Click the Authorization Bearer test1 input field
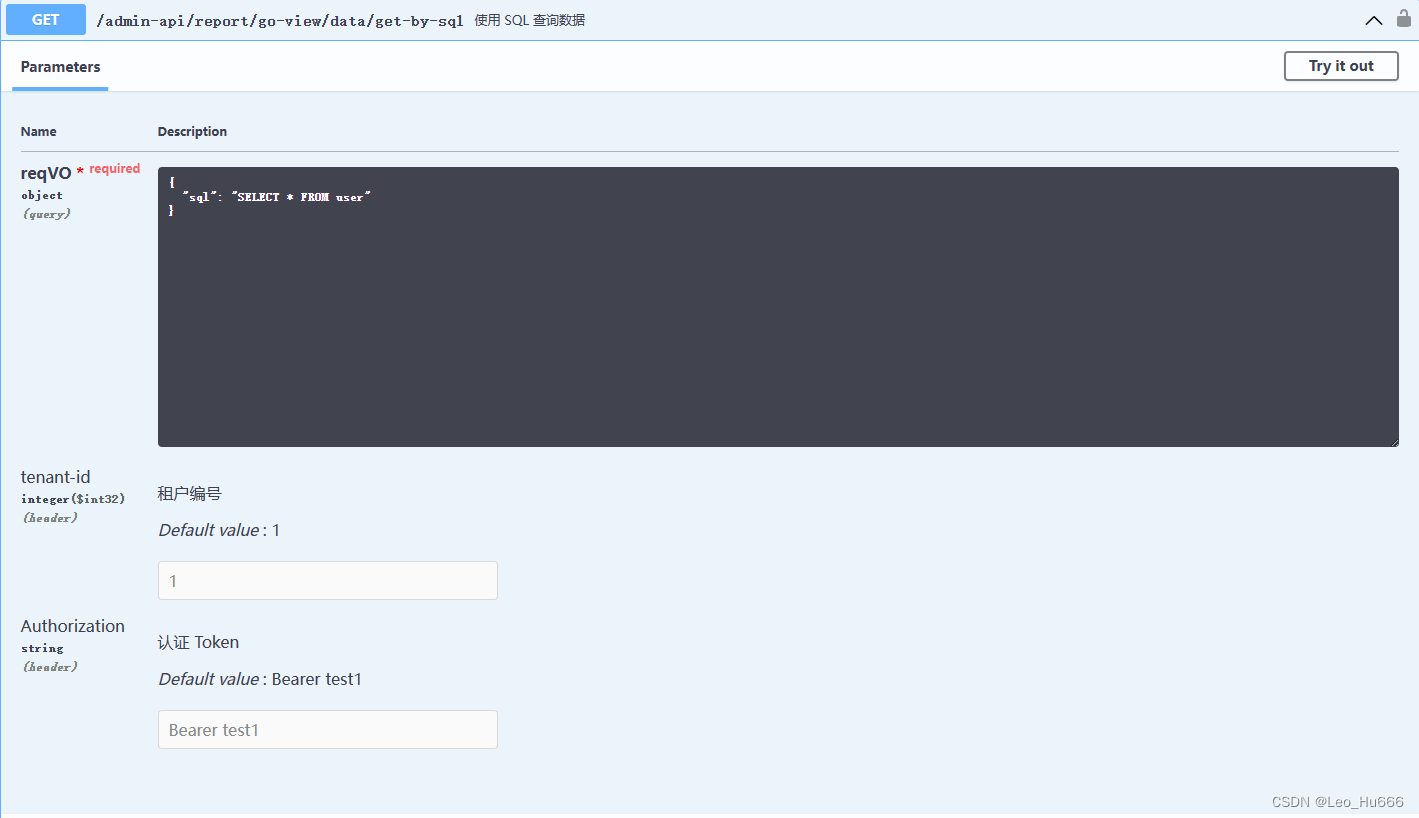 [327, 730]
